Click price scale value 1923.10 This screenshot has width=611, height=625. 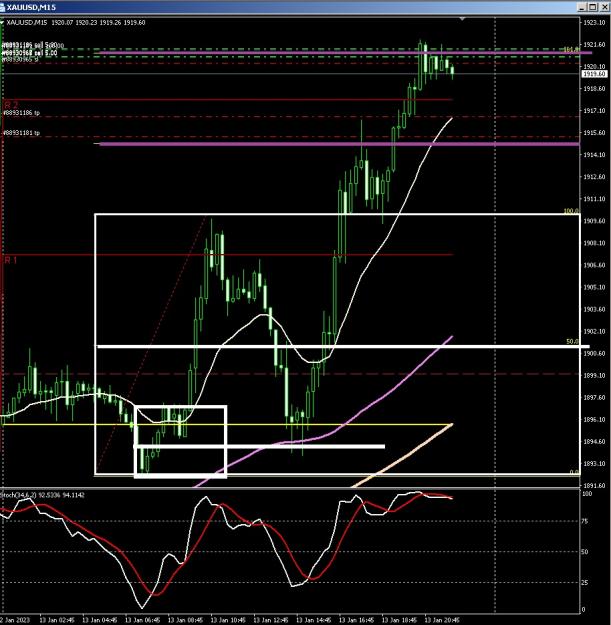pyautogui.click(x=594, y=23)
